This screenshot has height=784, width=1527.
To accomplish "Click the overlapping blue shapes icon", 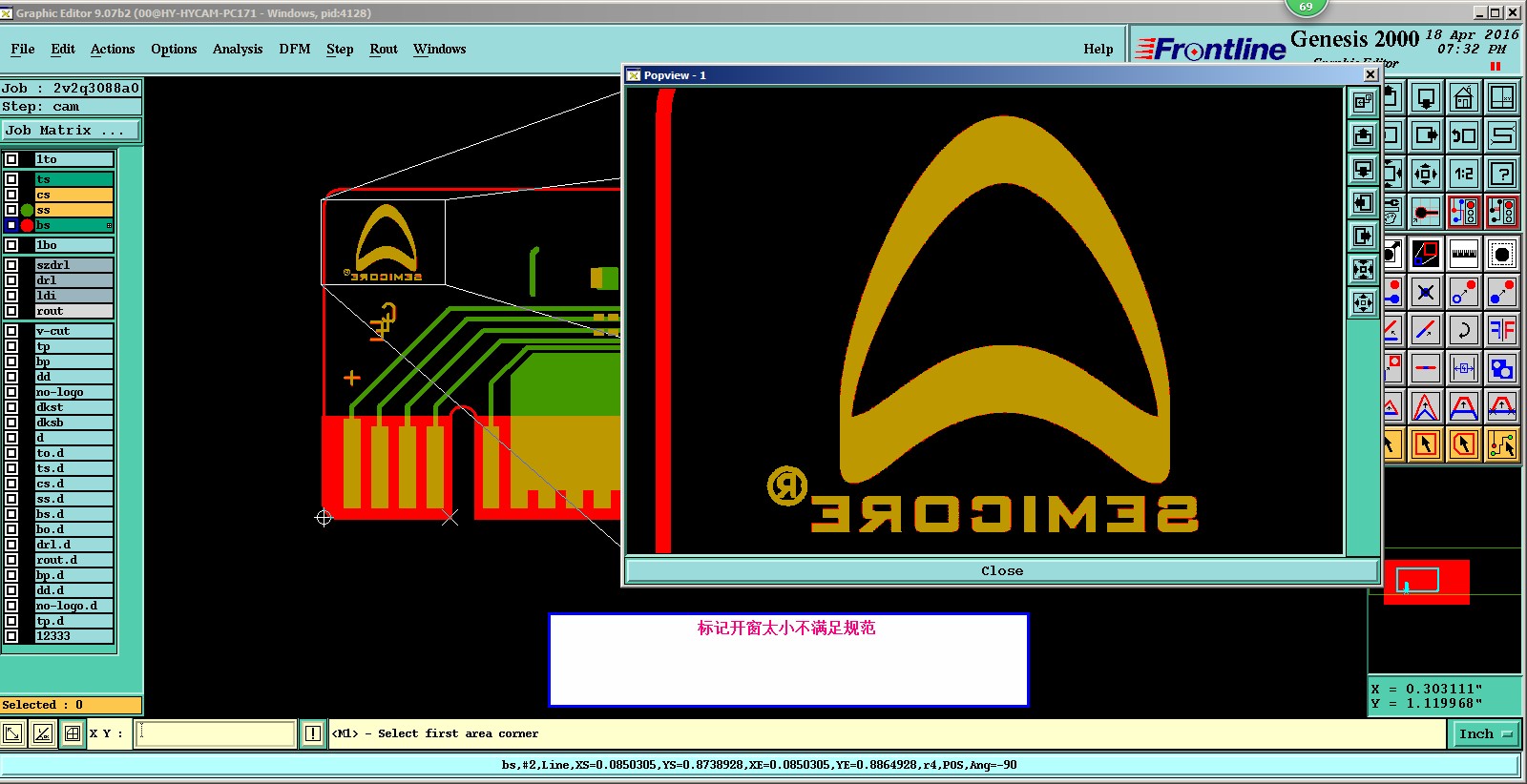I will tap(1502, 367).
